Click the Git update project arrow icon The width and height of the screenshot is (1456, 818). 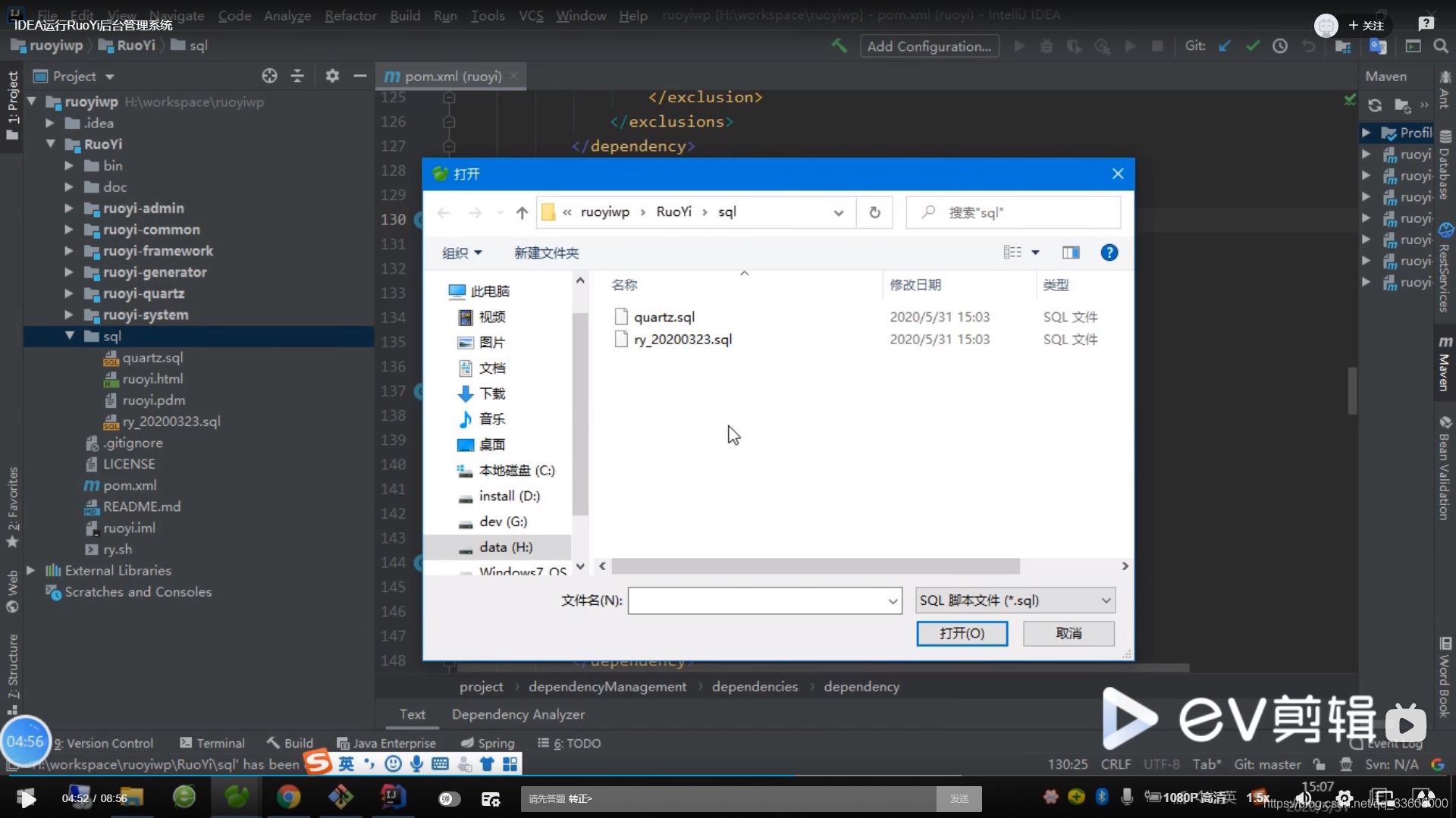pos(1225,46)
